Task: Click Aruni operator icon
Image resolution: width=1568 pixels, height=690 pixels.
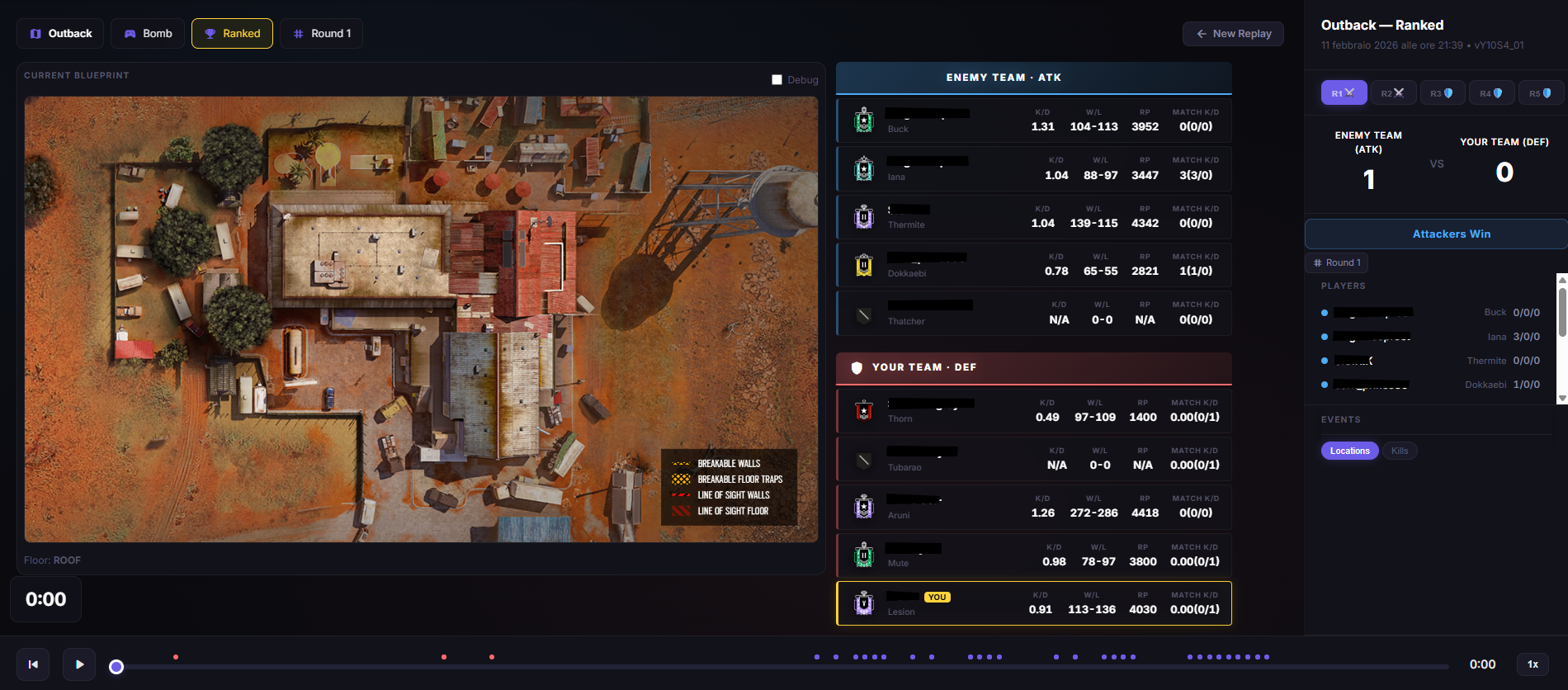Action: tap(864, 507)
